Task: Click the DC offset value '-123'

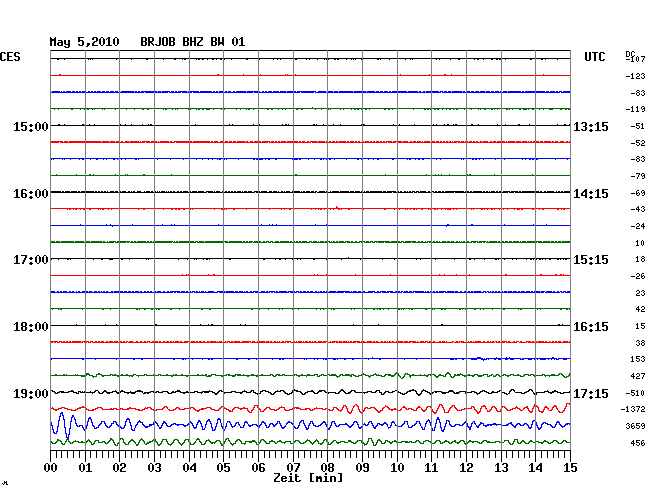Action: click(x=635, y=76)
